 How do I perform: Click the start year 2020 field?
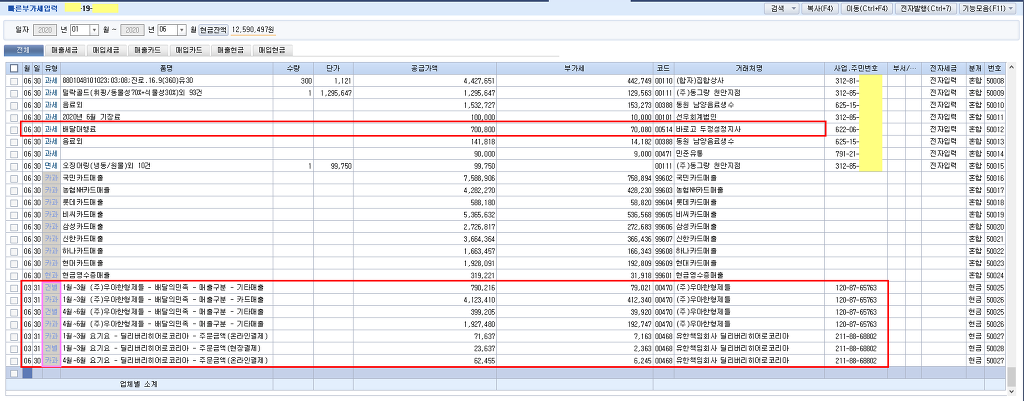click(45, 30)
